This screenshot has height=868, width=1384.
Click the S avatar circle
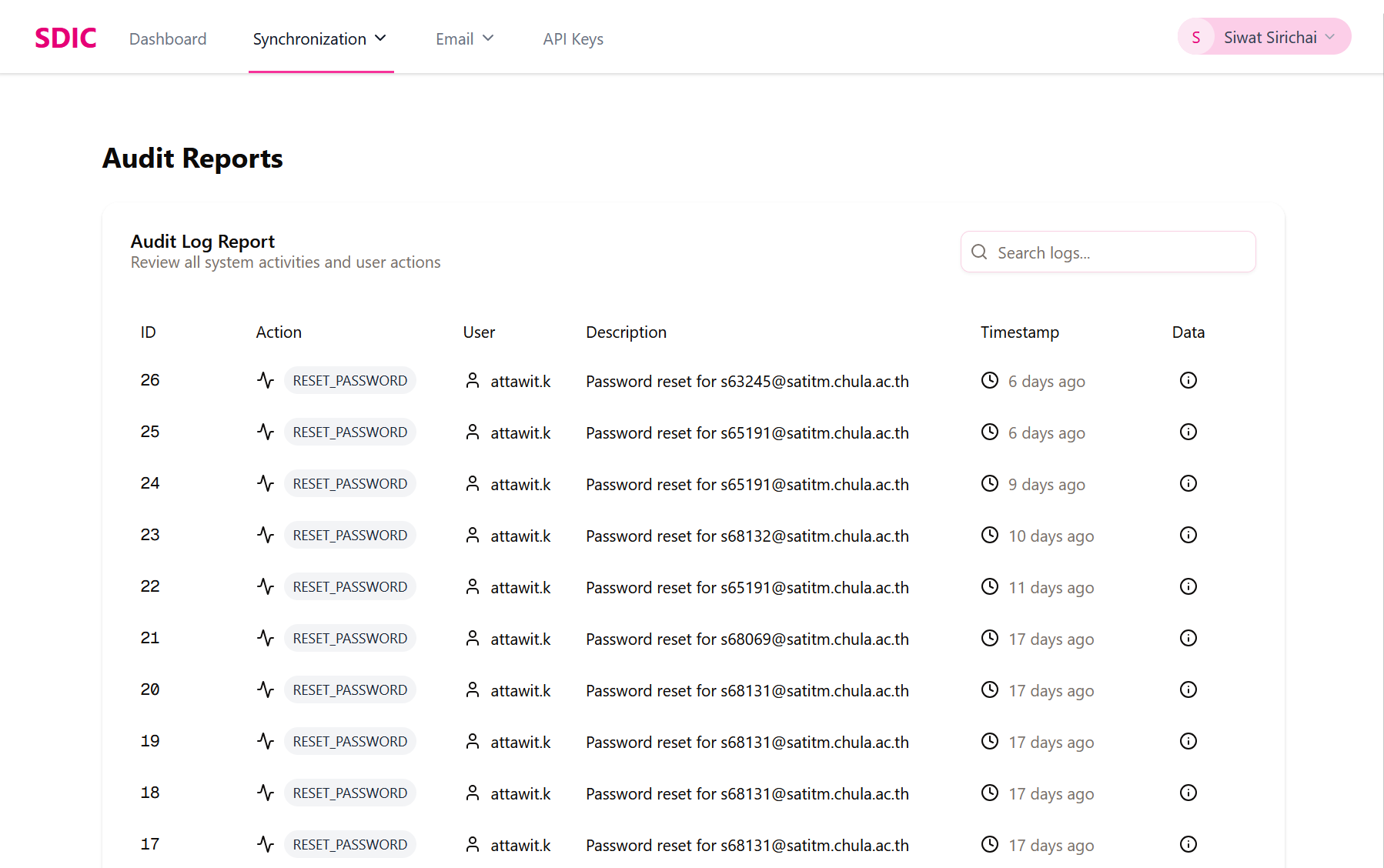[x=1195, y=37]
